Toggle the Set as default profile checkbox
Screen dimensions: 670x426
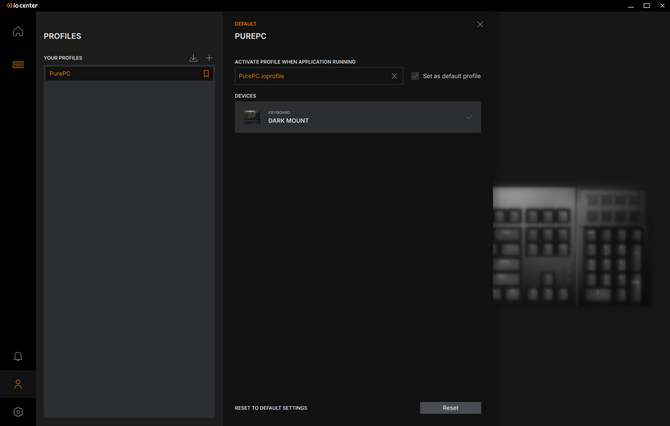pyautogui.click(x=415, y=76)
